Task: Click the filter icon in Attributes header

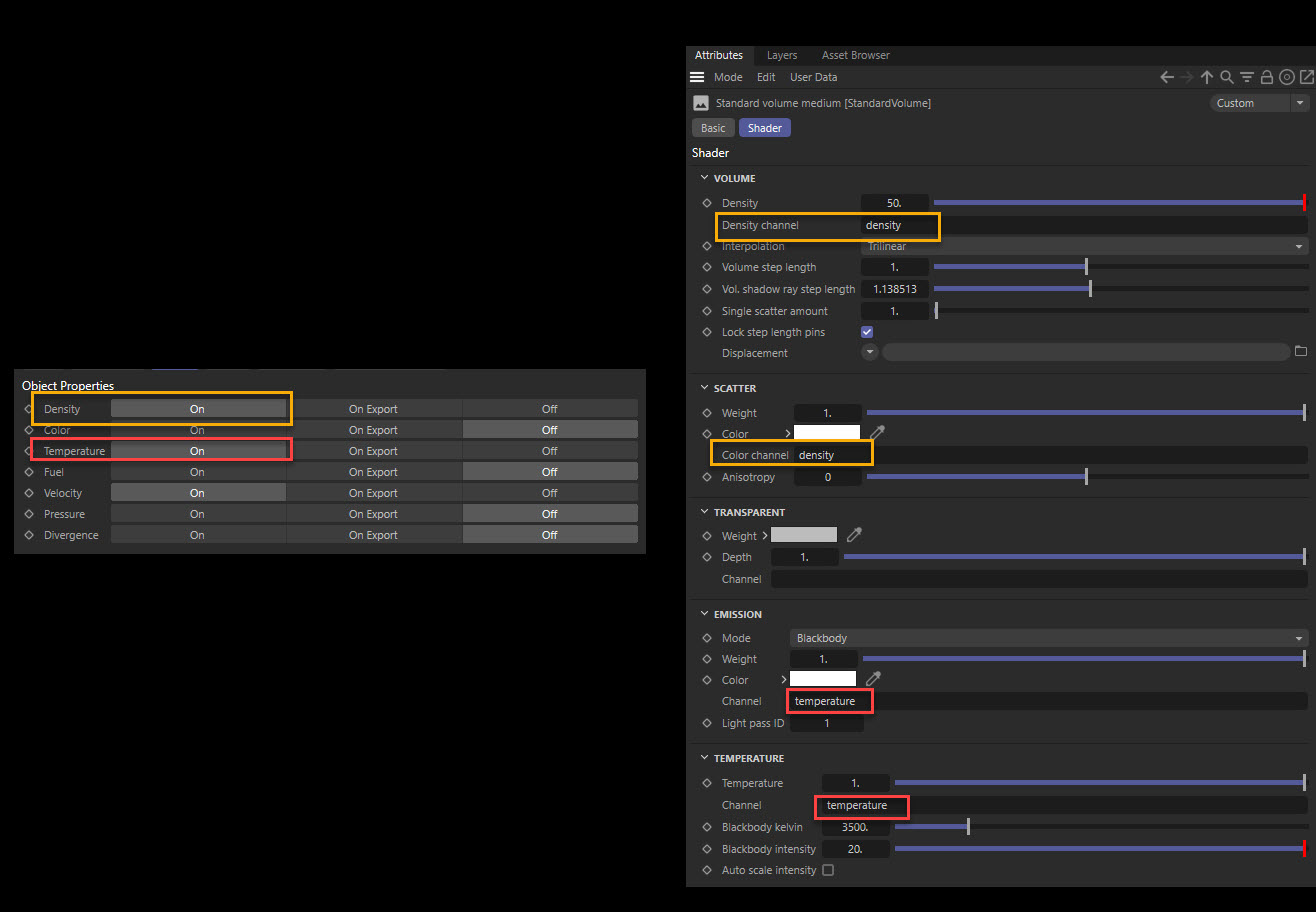Action: [1247, 77]
